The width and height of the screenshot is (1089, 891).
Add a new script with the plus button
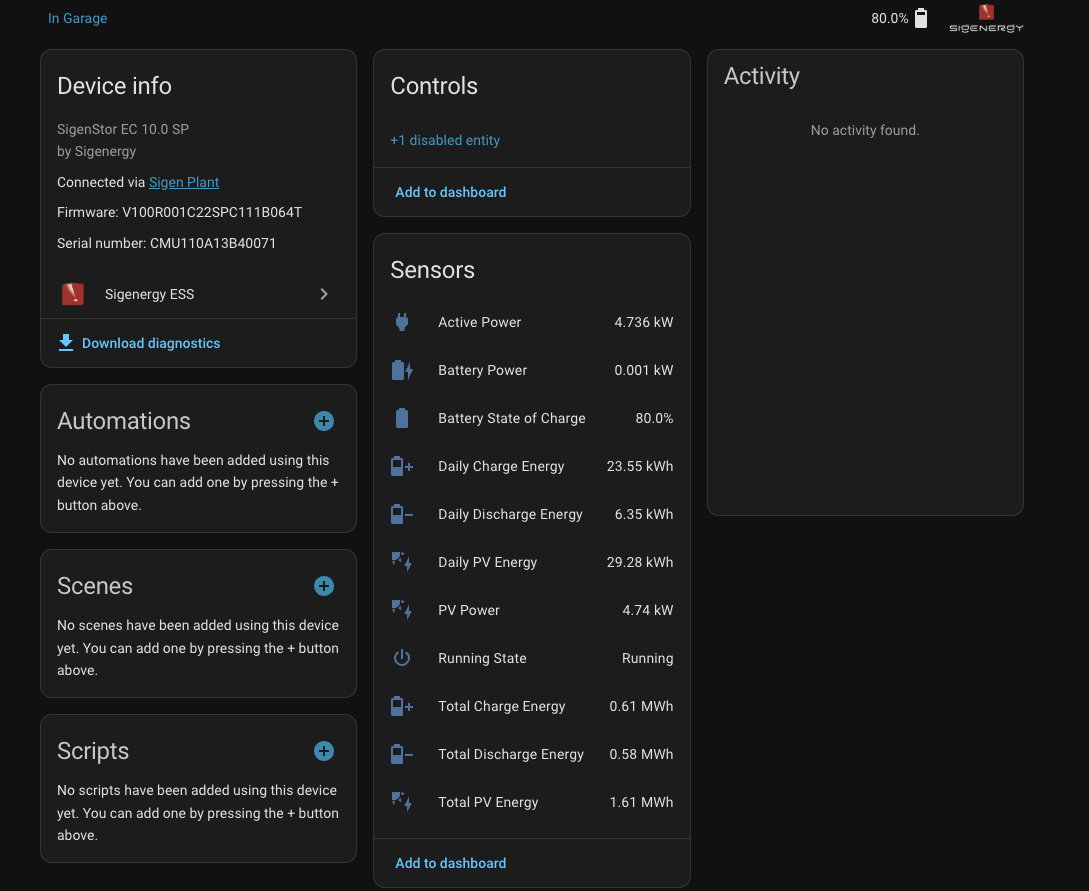[323, 751]
